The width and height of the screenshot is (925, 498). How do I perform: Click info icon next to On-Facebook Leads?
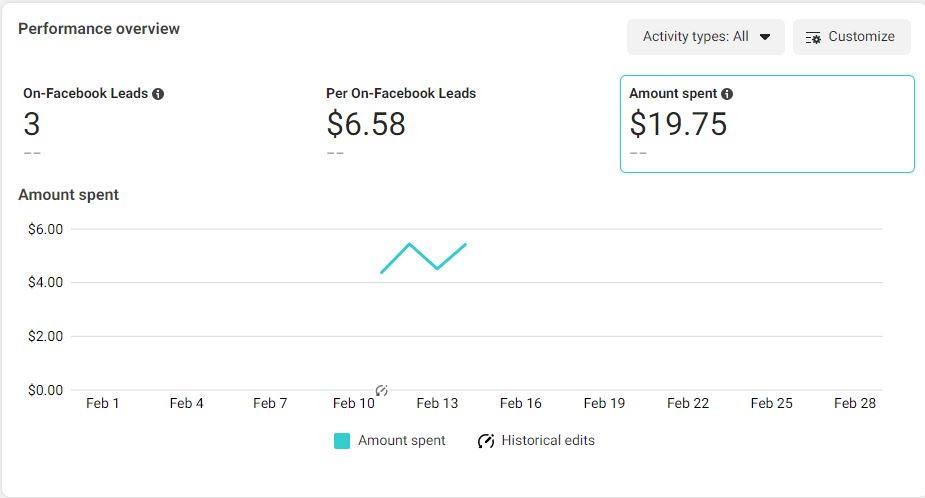[158, 94]
